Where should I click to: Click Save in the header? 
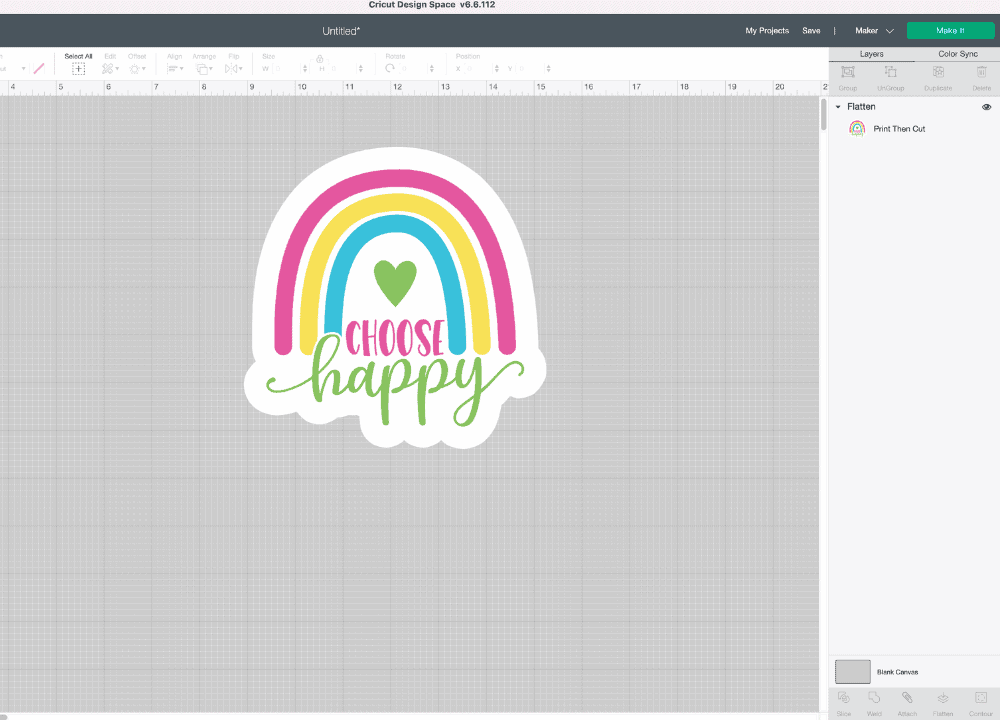811,31
